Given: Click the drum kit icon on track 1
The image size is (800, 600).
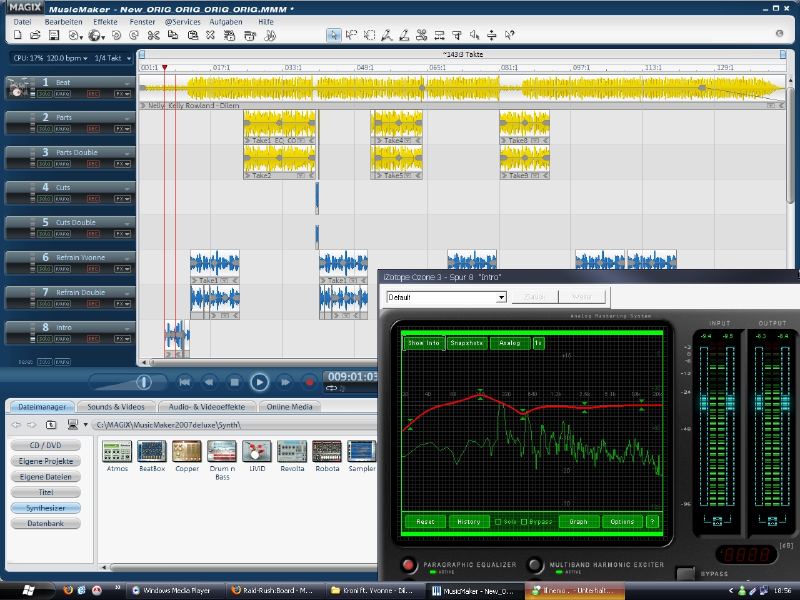Looking at the screenshot, I should (18, 88).
